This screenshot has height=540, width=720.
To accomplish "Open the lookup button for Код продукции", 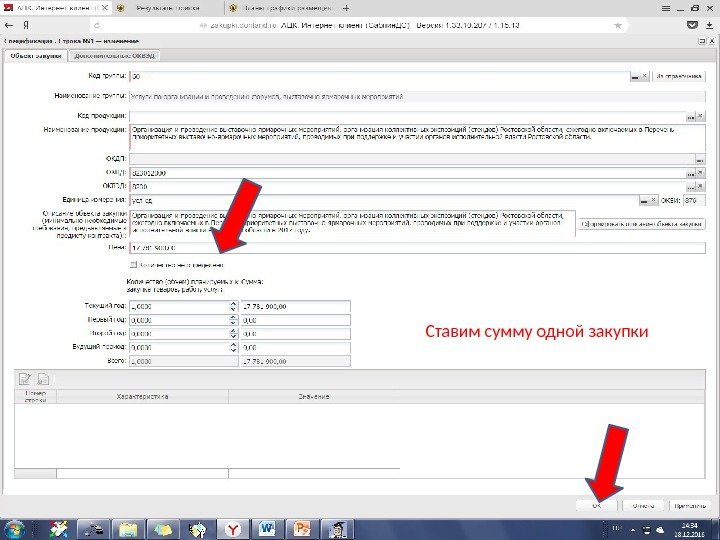I will (691, 117).
